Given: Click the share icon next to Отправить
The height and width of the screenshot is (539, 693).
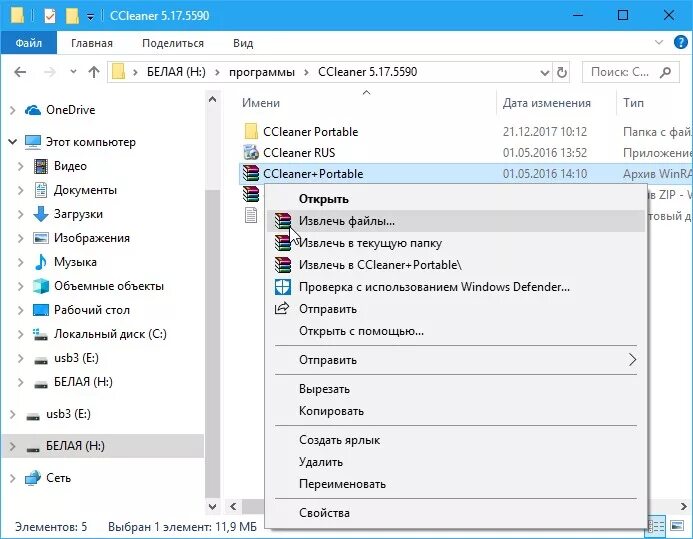Looking at the screenshot, I should coord(282,308).
